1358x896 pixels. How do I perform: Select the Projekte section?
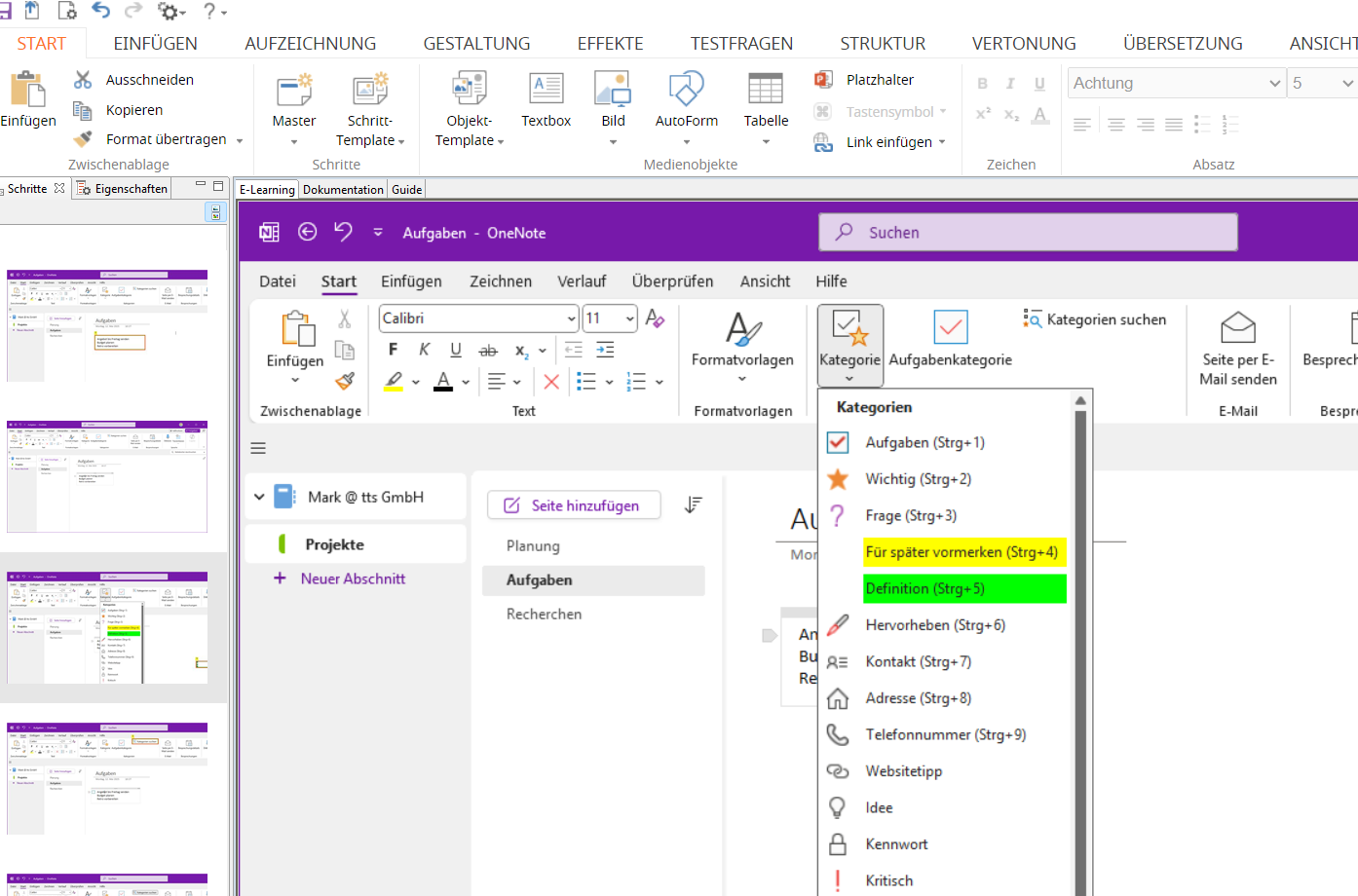356,544
